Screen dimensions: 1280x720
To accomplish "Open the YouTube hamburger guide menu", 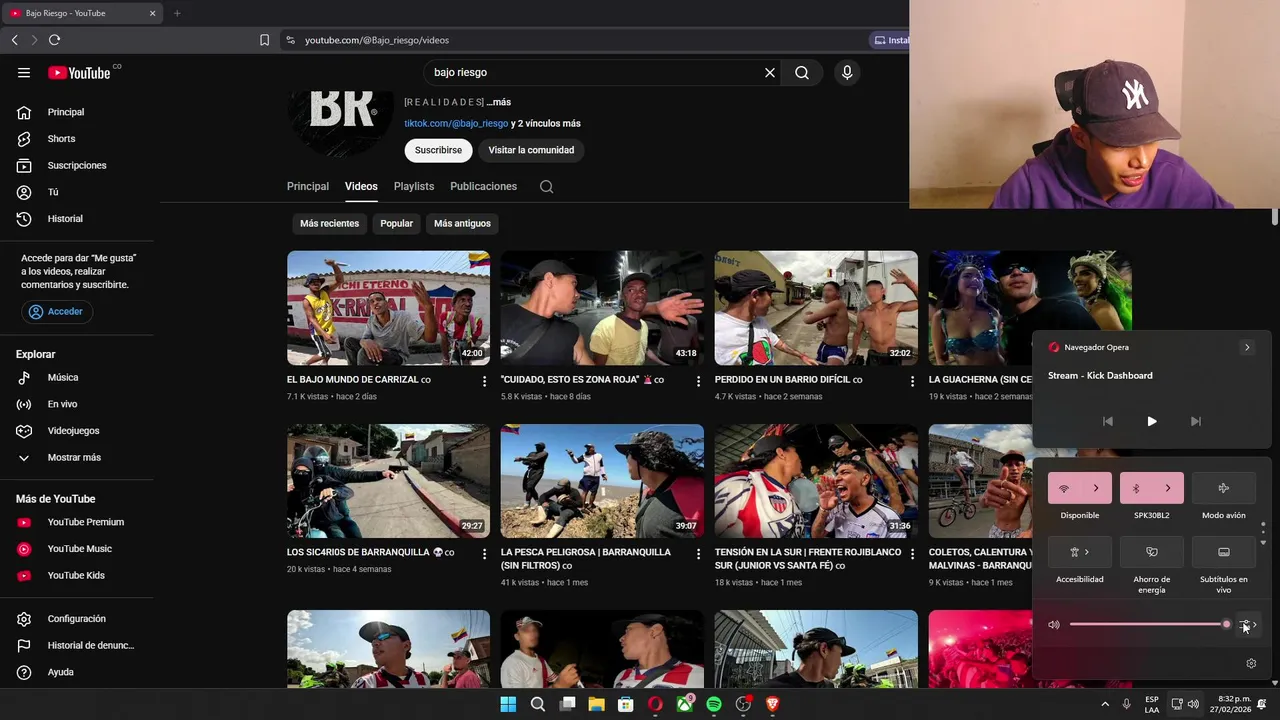I will coord(24,72).
